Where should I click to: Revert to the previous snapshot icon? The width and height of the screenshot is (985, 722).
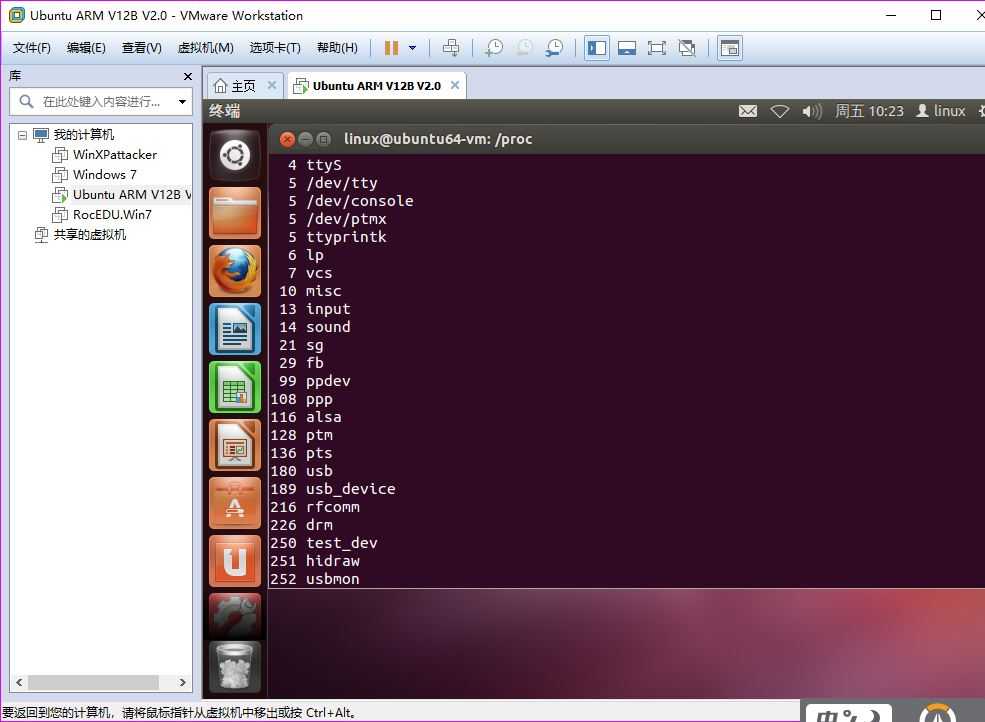pyautogui.click(x=524, y=48)
